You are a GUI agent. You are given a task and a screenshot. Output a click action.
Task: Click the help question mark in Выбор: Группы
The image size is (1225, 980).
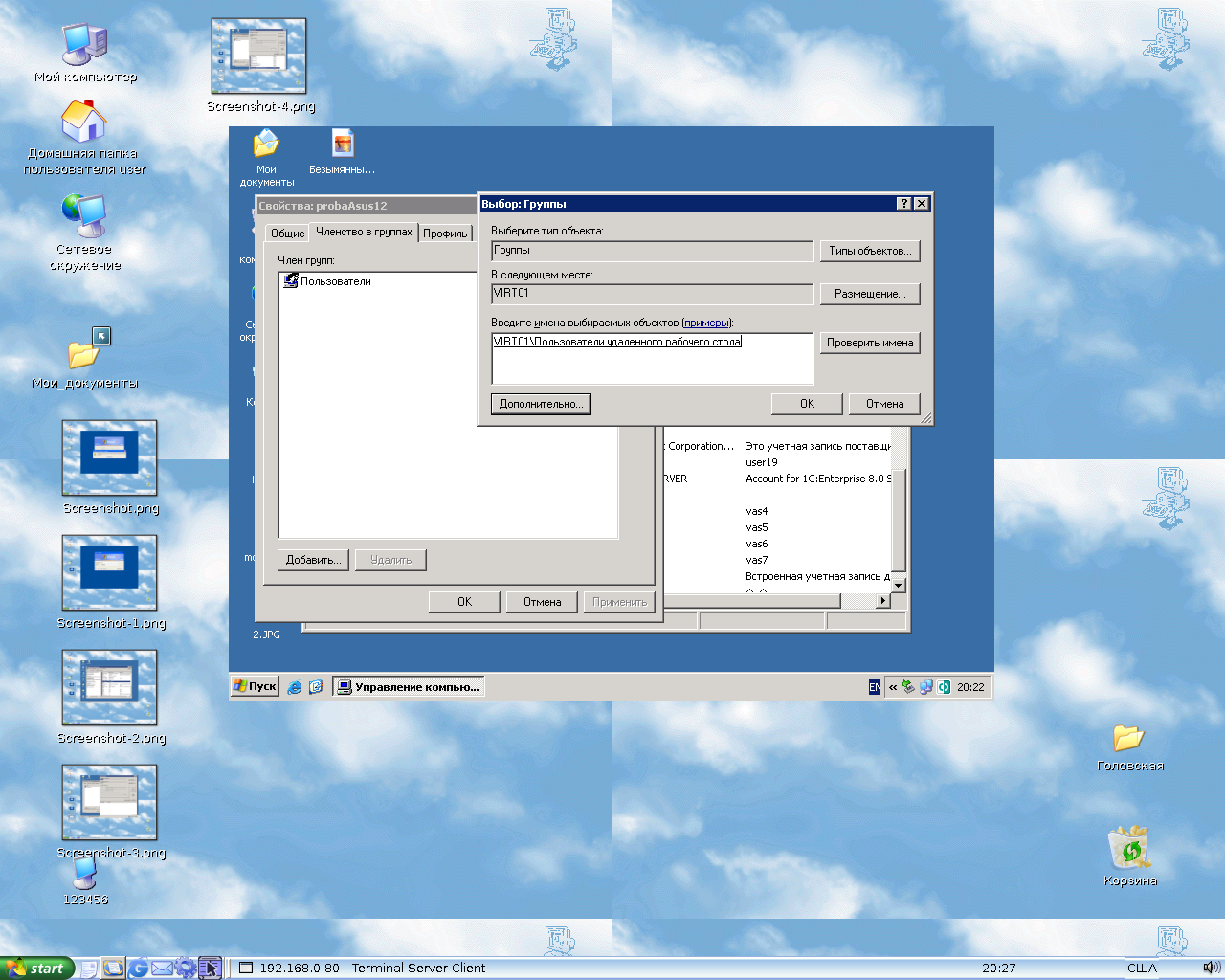point(903,204)
